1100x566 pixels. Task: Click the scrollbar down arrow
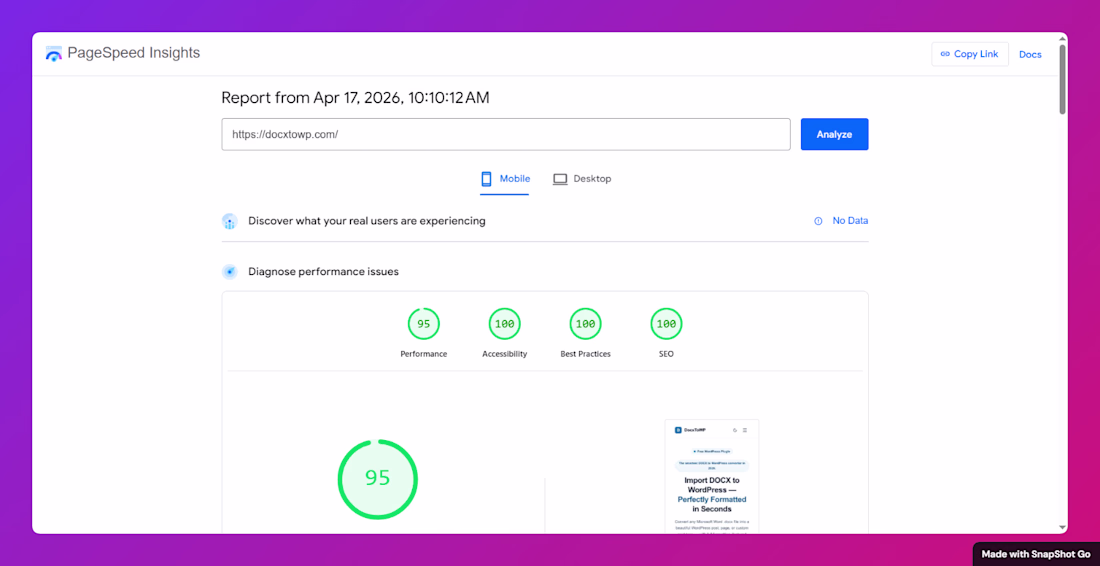click(x=1062, y=527)
